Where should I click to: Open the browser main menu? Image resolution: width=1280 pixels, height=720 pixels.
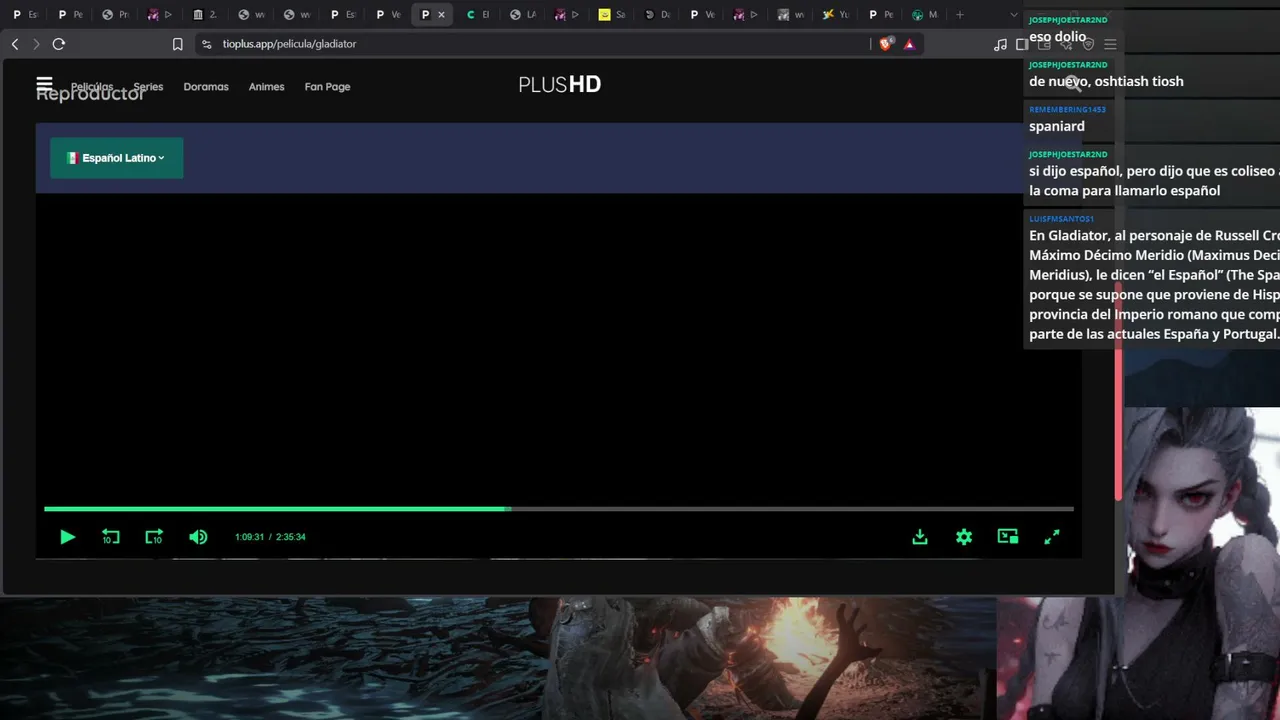coord(1110,44)
